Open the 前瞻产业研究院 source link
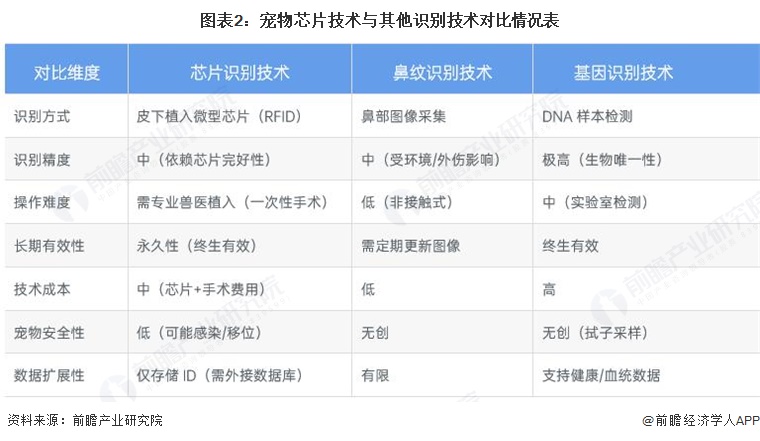 (x=119, y=421)
